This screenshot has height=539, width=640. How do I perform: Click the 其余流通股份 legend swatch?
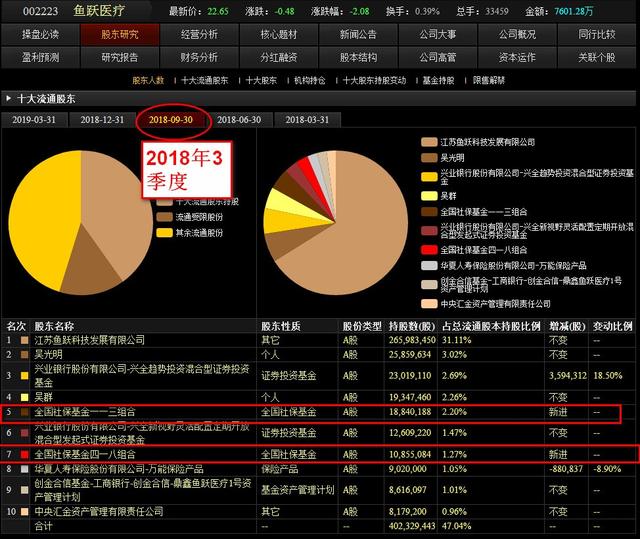164,233
